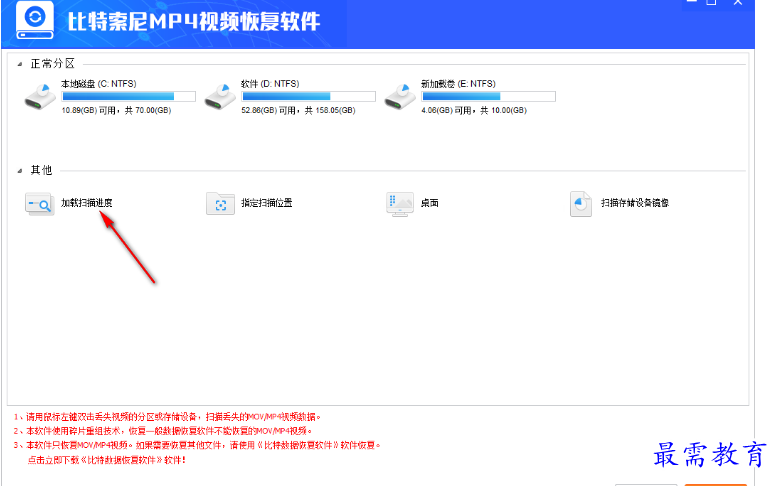Click the 桌面 label
Screen dimensions: 775x486
[430, 203]
